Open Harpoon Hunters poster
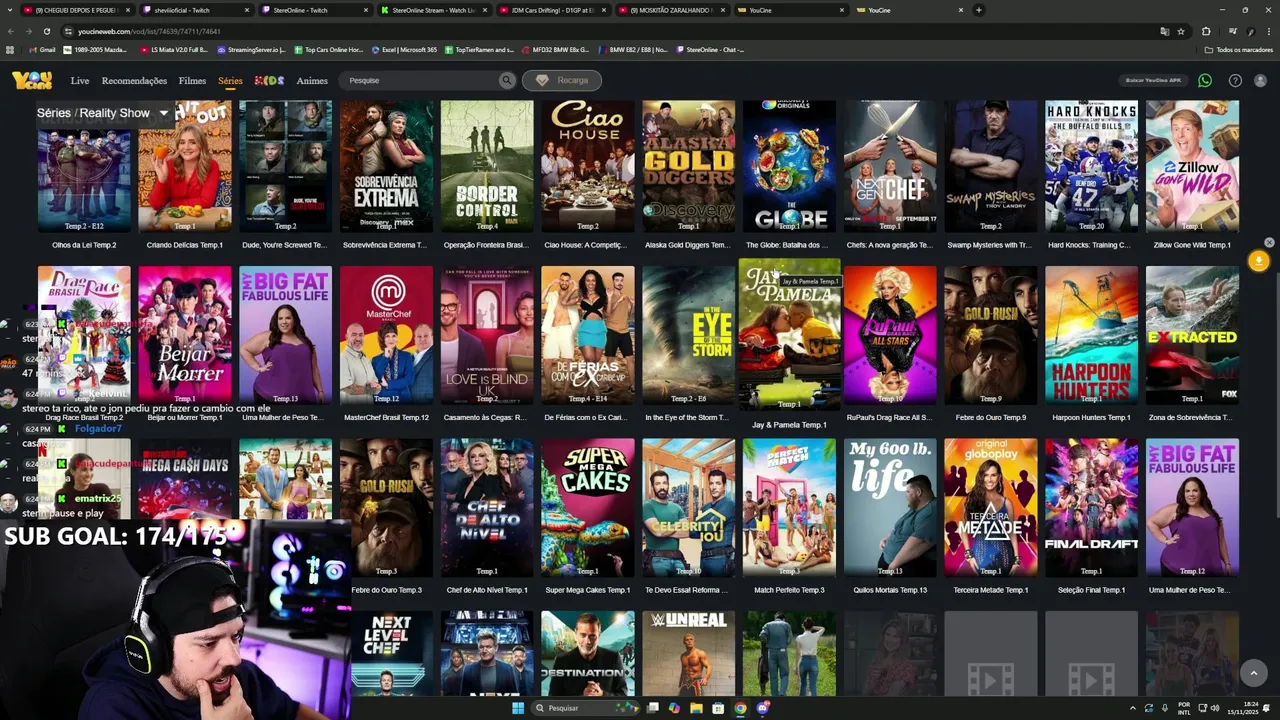The height and width of the screenshot is (720, 1280). pyautogui.click(x=1091, y=335)
